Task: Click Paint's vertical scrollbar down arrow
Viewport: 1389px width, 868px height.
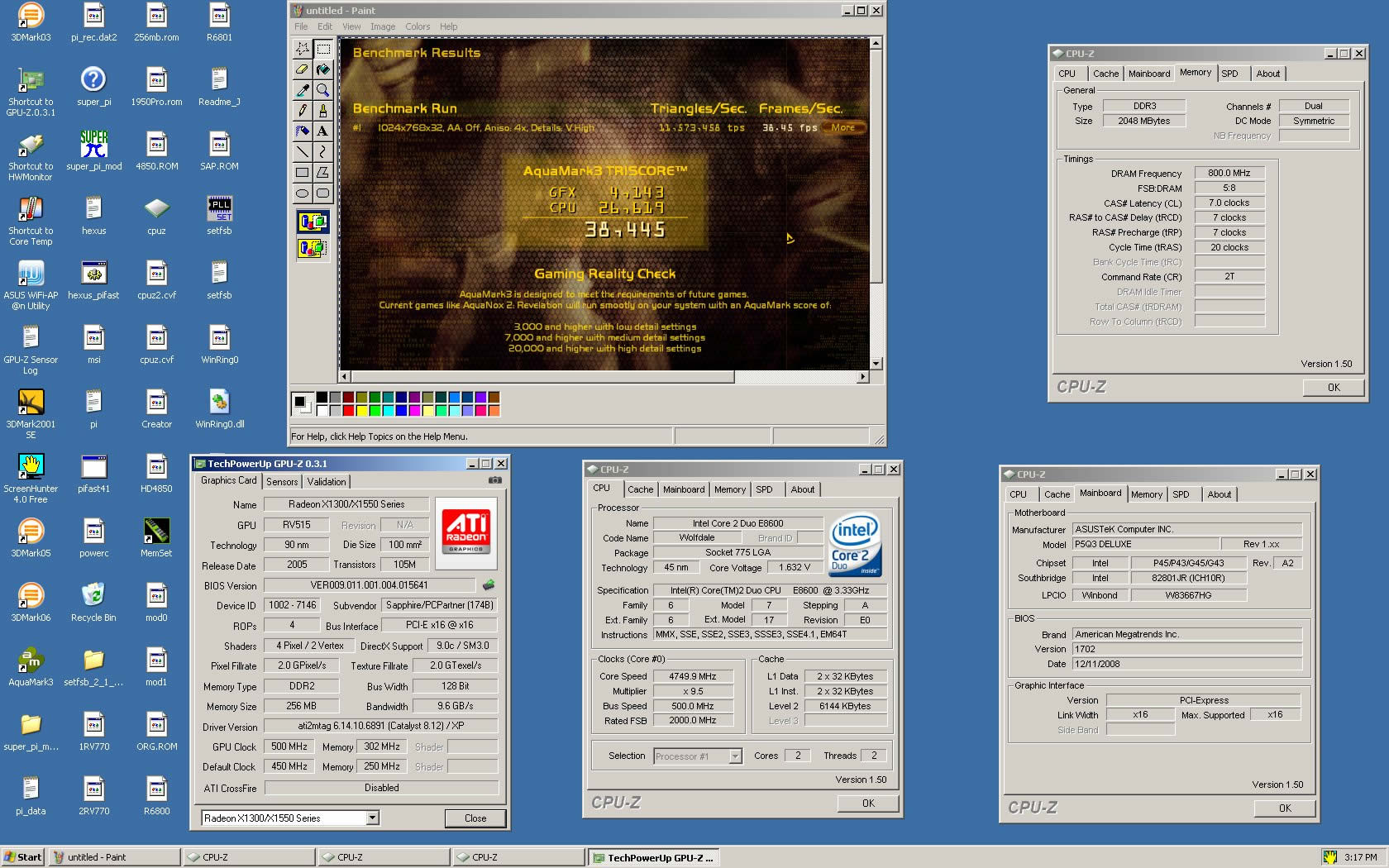Action: pyautogui.click(x=876, y=363)
